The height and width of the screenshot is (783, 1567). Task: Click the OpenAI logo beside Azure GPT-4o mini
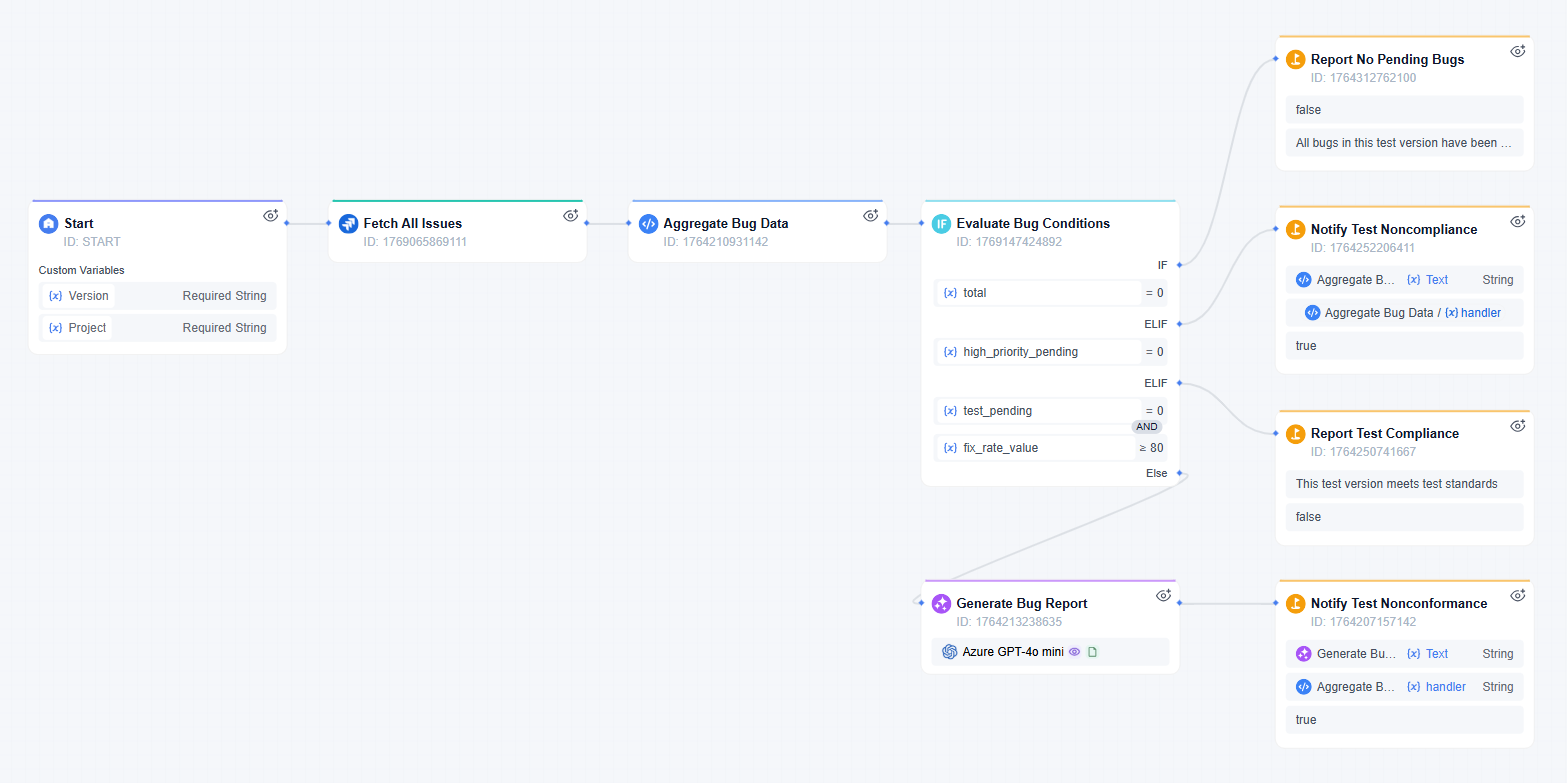949,651
